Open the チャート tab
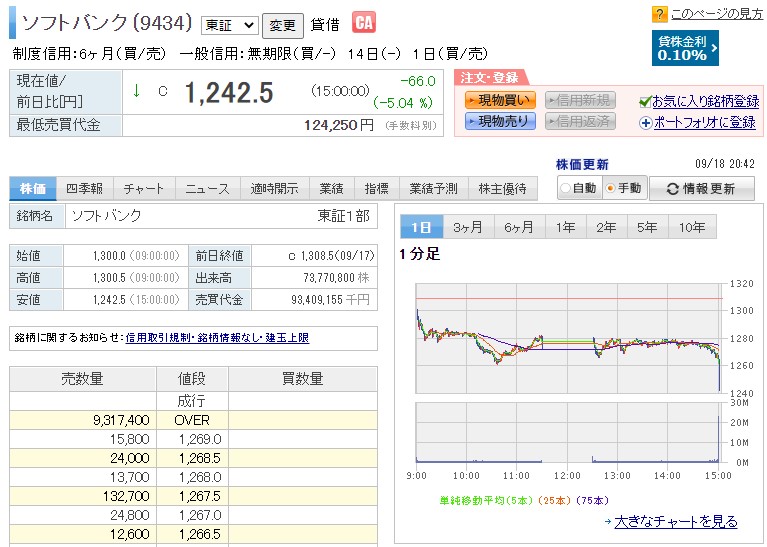The height and width of the screenshot is (547, 767). click(144, 189)
